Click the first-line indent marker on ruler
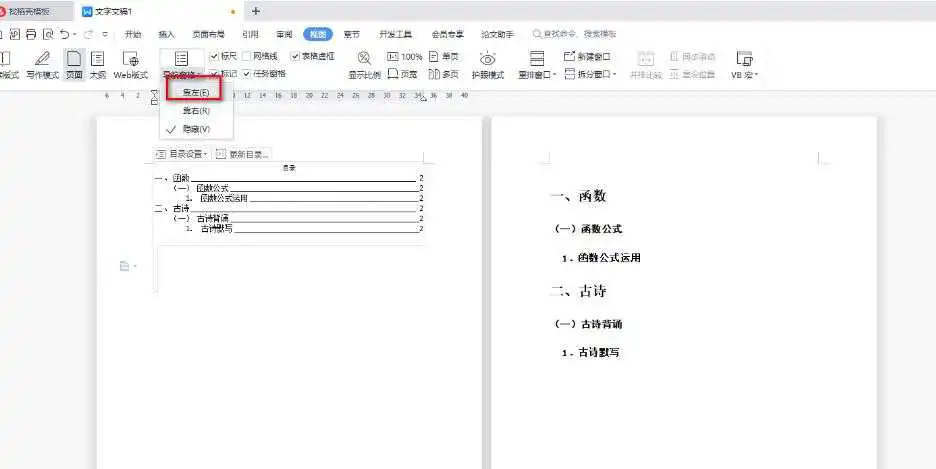The image size is (936, 469). coord(155,92)
